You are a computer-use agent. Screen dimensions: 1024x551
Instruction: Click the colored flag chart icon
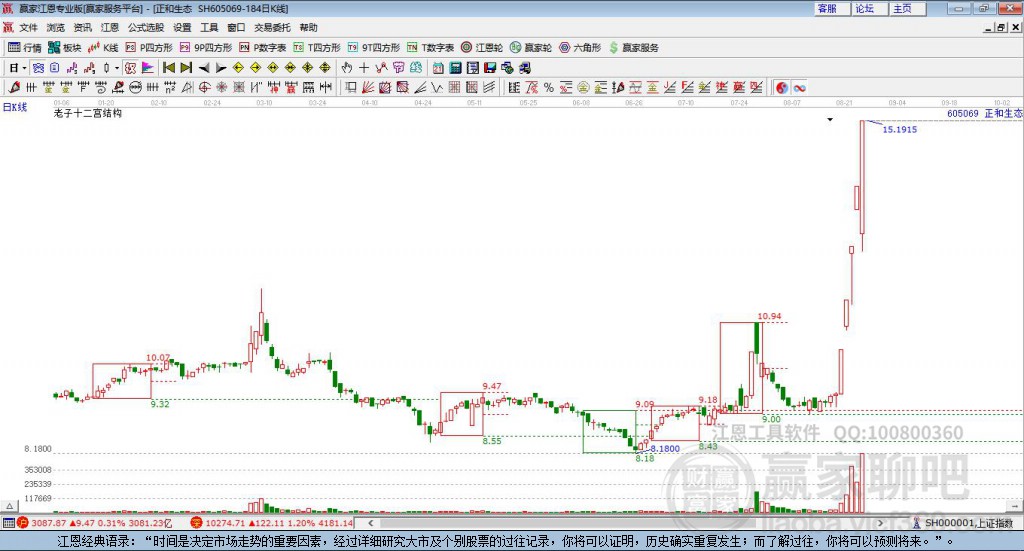(148, 68)
